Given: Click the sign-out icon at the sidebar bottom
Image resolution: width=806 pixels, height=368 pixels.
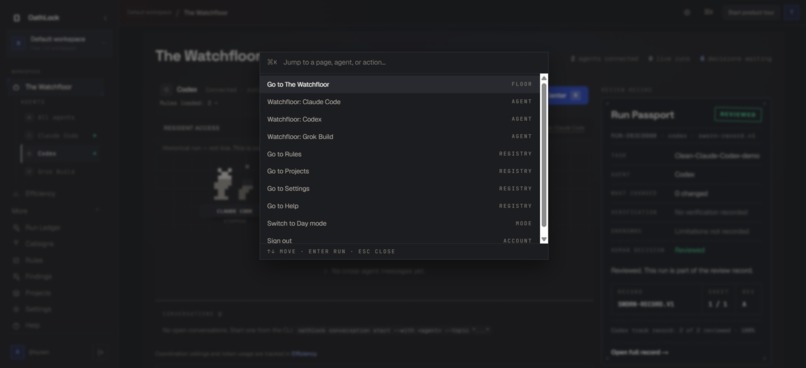Looking at the screenshot, I should pos(100,353).
